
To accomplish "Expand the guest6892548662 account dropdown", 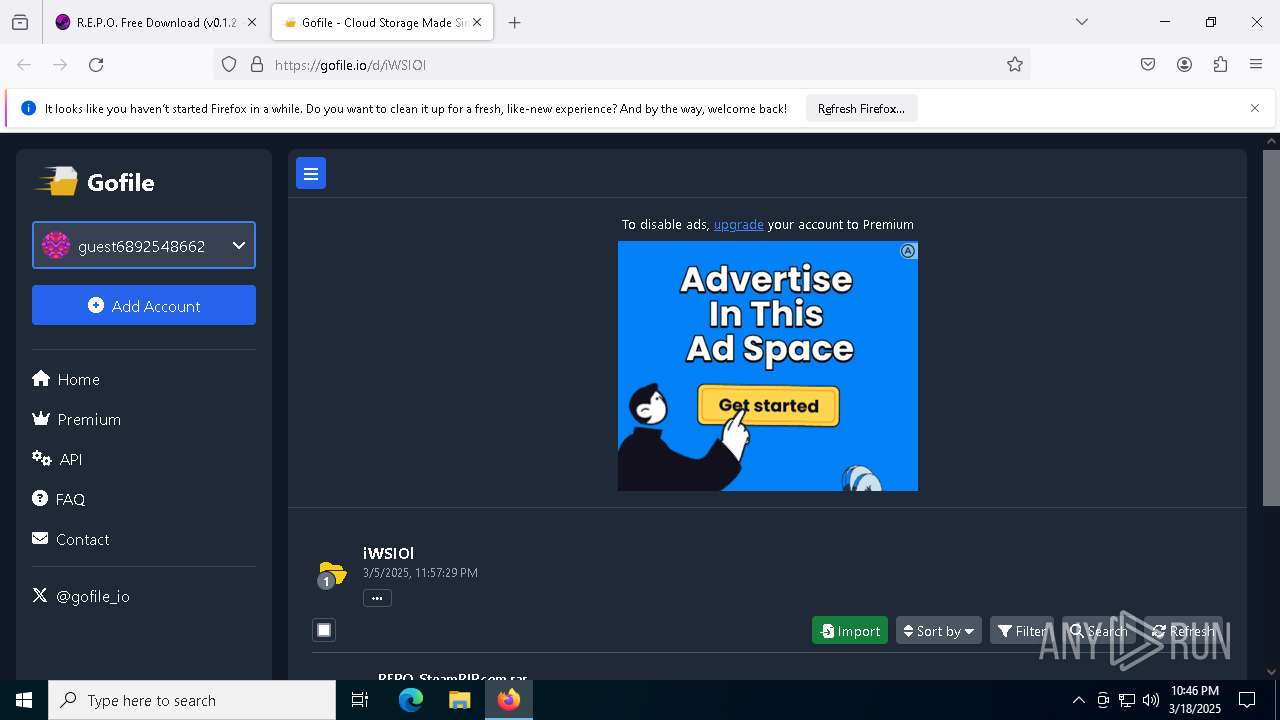I will click(144, 245).
